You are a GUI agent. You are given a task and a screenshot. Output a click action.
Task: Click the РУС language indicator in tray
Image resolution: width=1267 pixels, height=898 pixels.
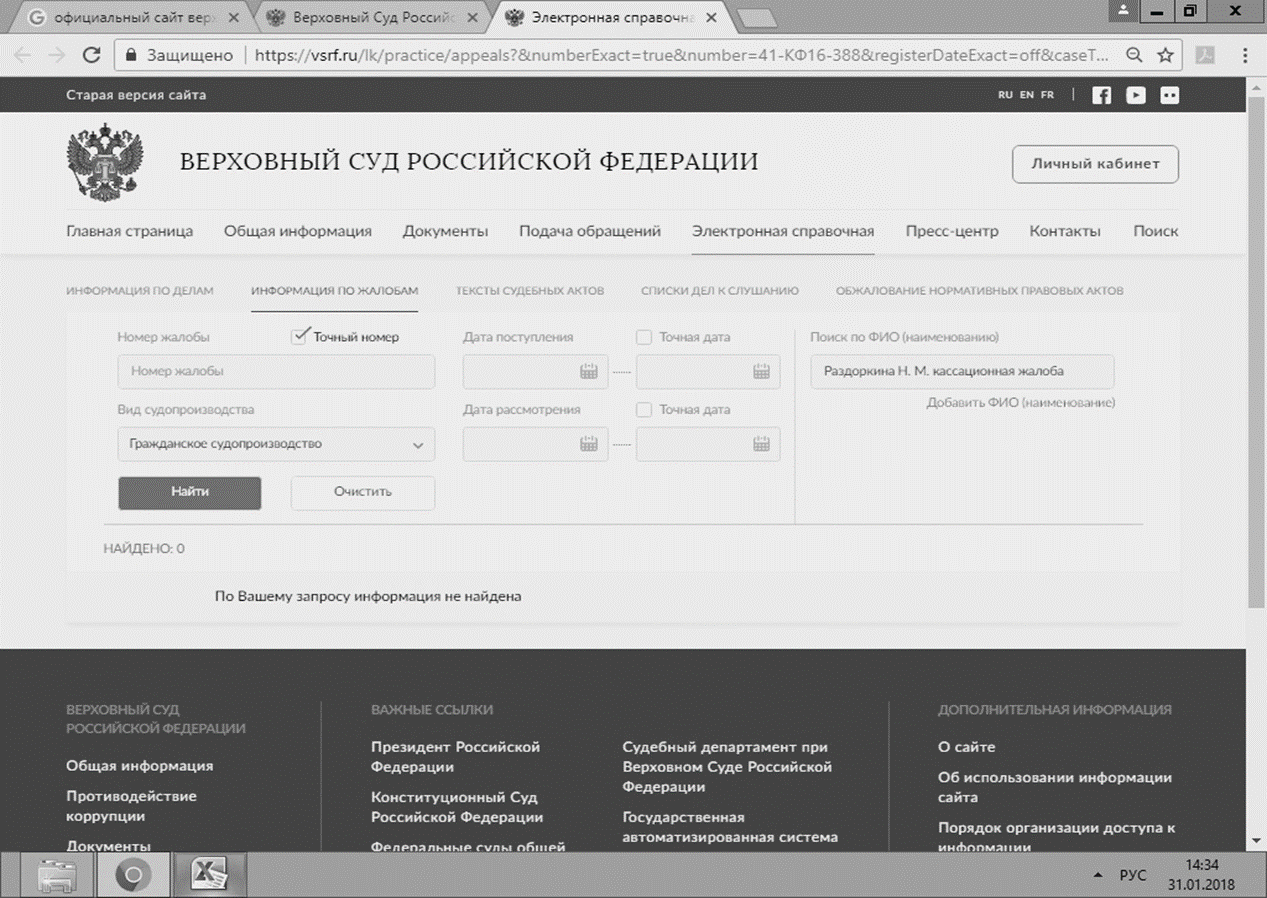pyautogui.click(x=1133, y=876)
